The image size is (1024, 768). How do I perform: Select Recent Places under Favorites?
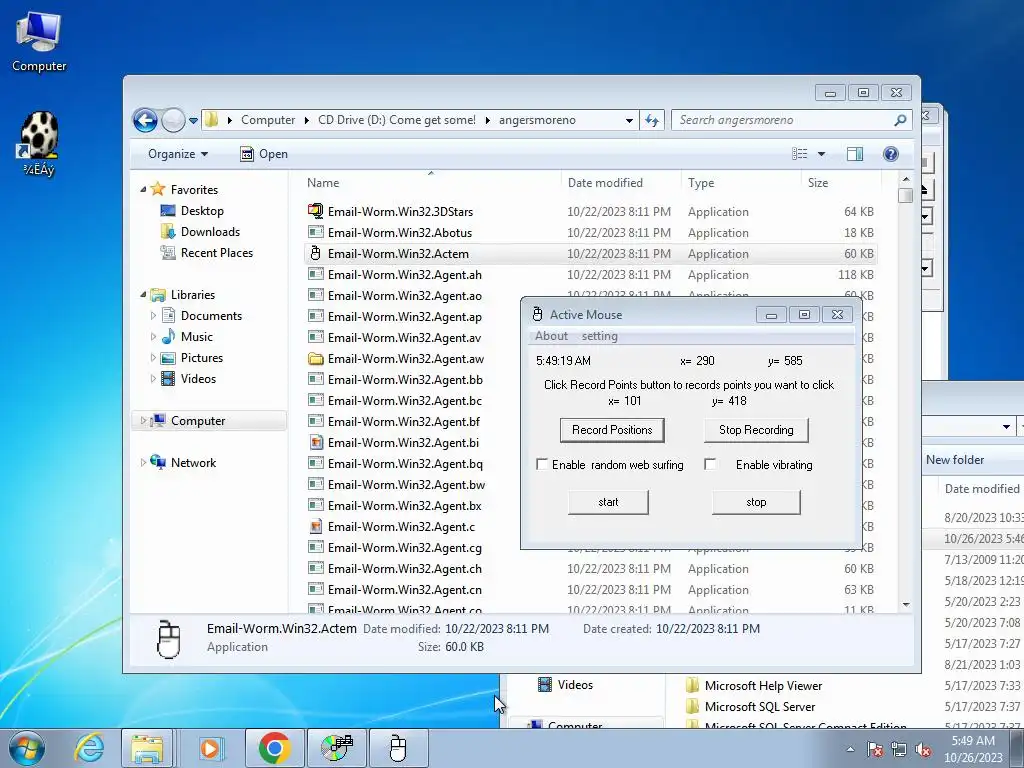click(x=217, y=253)
